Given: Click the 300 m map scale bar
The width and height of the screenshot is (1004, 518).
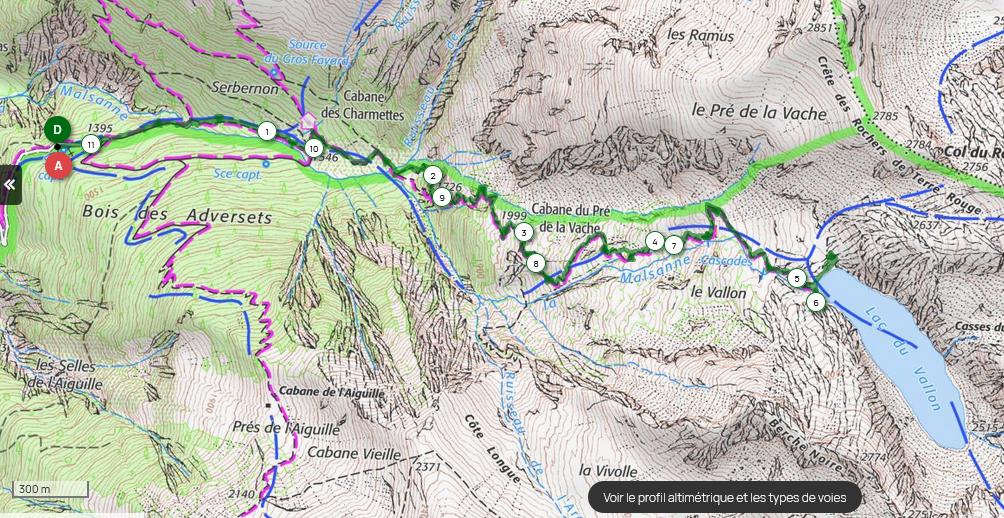Looking at the screenshot, I should click(x=50, y=489).
